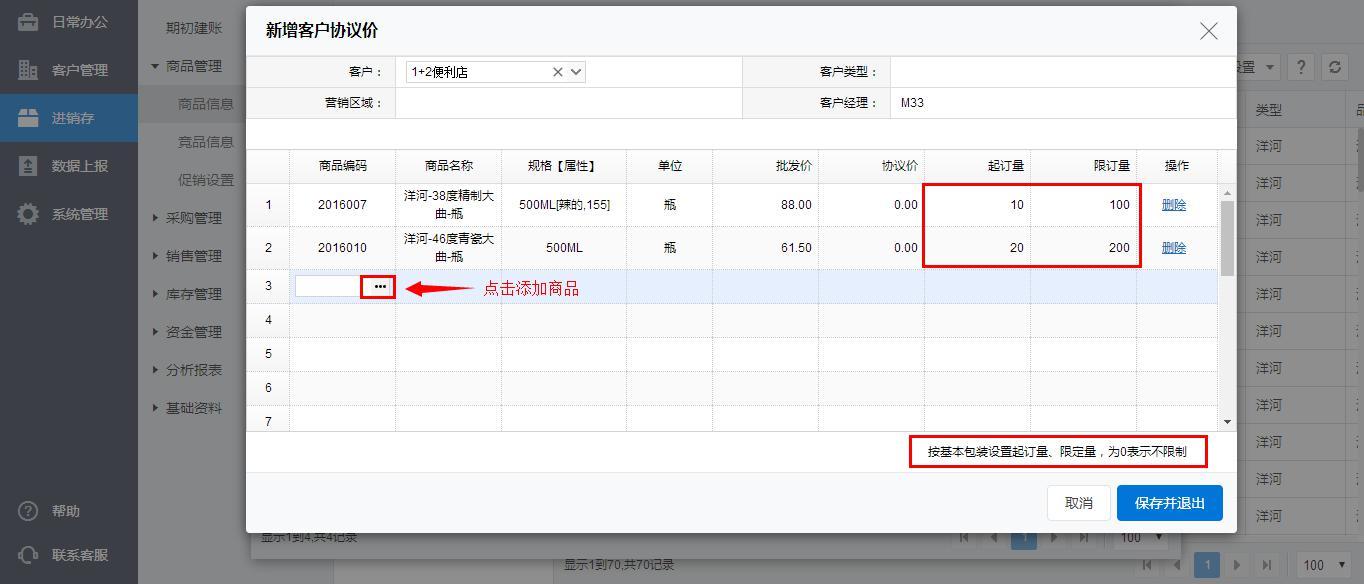This screenshot has height=584, width=1364.
Task: Open the 客户 dropdown arrow
Action: click(576, 72)
